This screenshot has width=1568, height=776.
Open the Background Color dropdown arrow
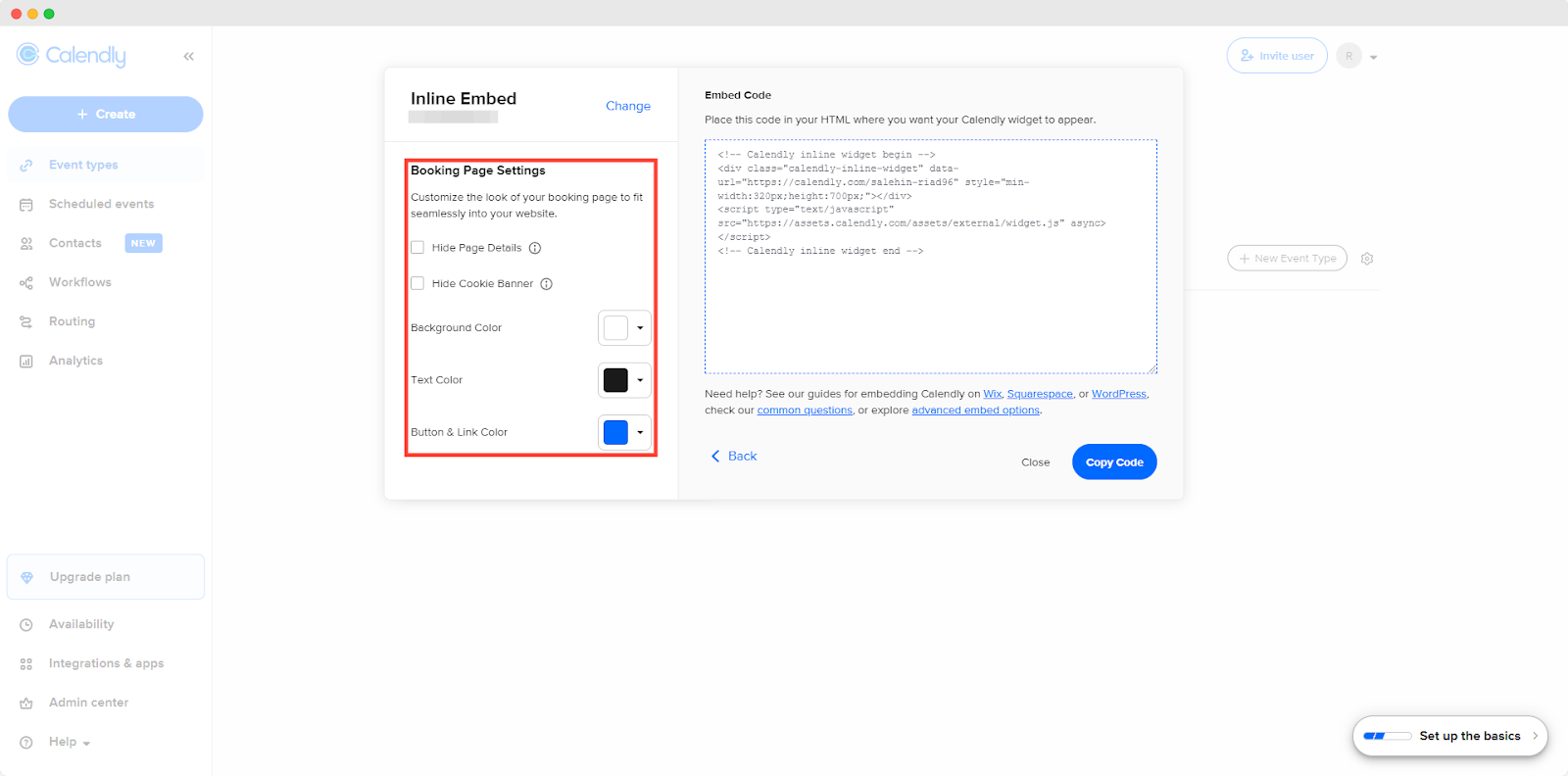coord(640,328)
